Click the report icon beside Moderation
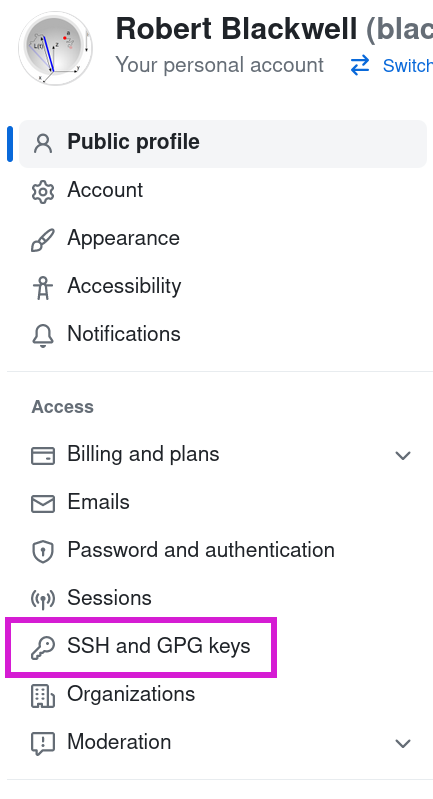433x799 pixels. pos(43,744)
